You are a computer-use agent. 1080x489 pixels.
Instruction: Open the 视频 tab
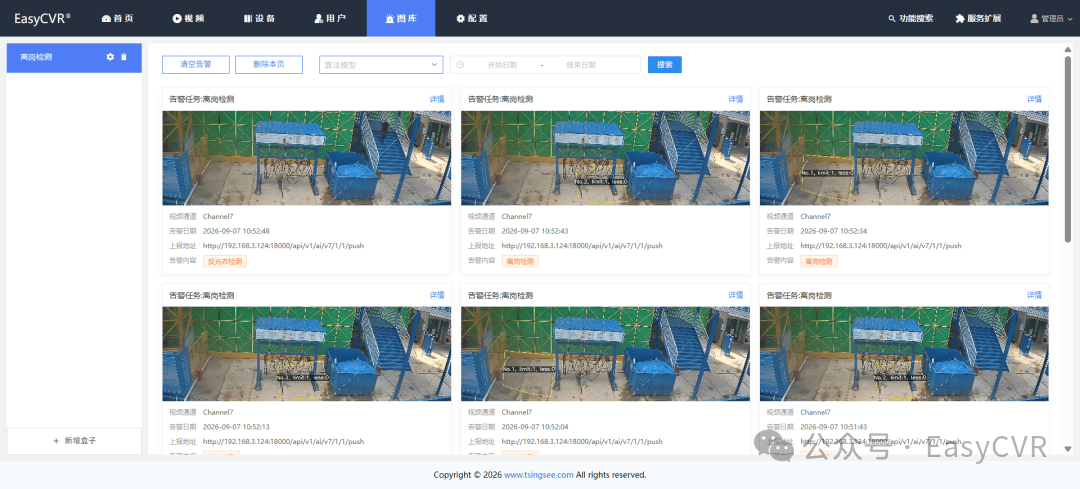[188, 19]
